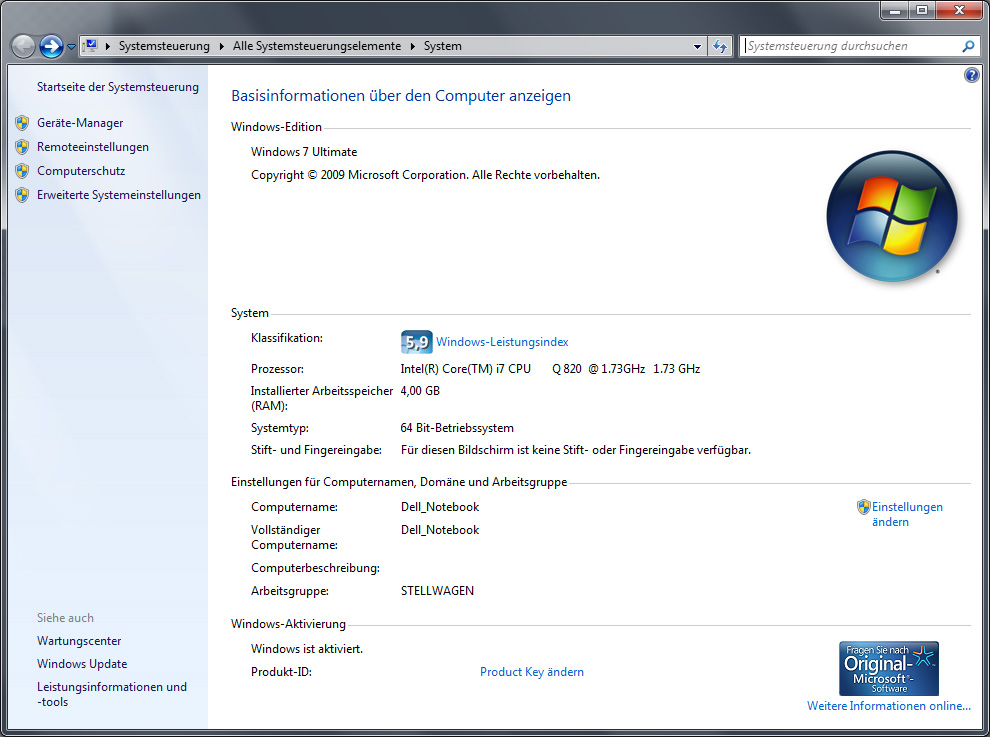
Task: Click the Forward navigation arrow button
Action: pyautogui.click(x=51, y=46)
